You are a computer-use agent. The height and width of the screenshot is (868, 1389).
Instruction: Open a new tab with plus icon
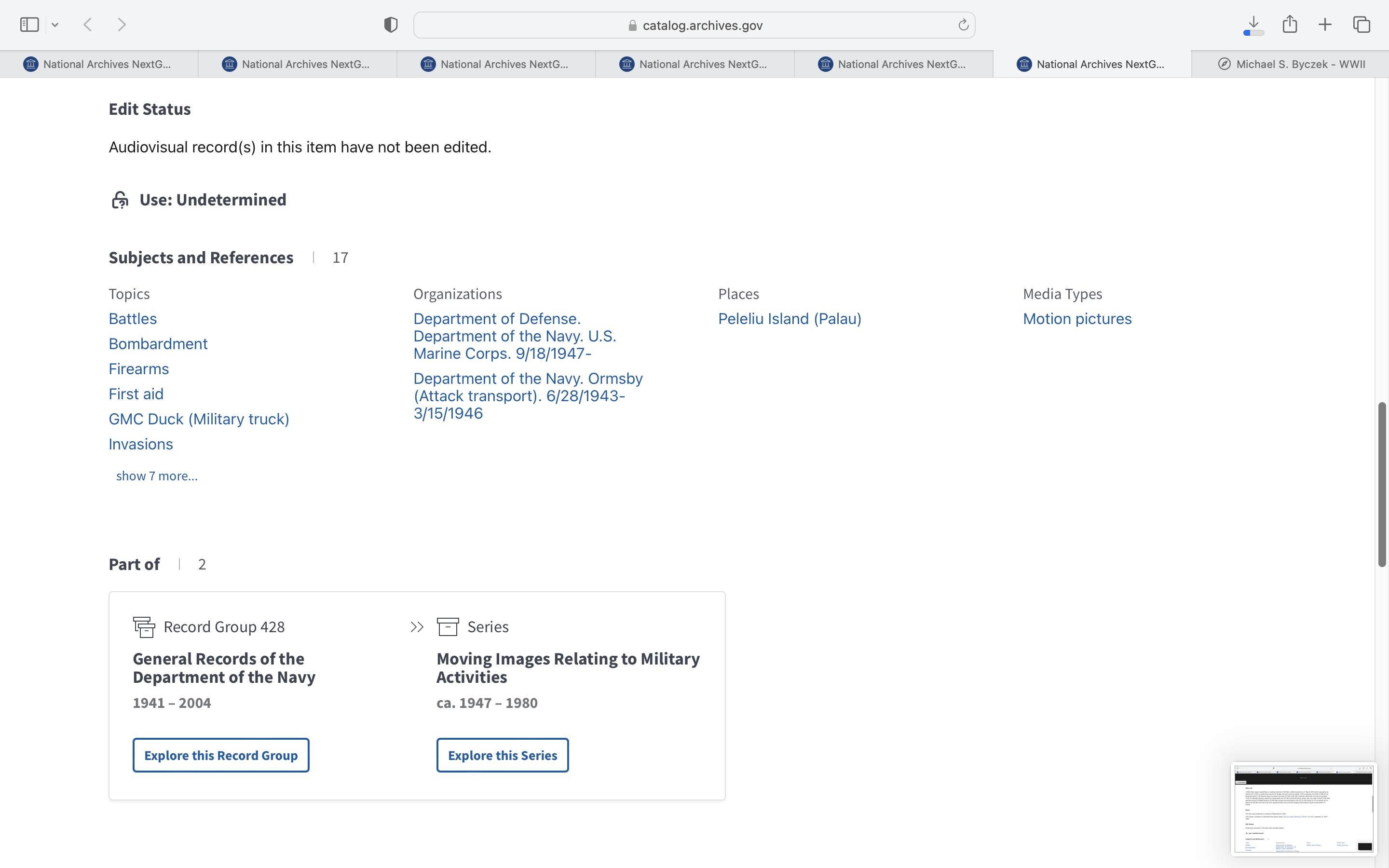coord(1325,25)
